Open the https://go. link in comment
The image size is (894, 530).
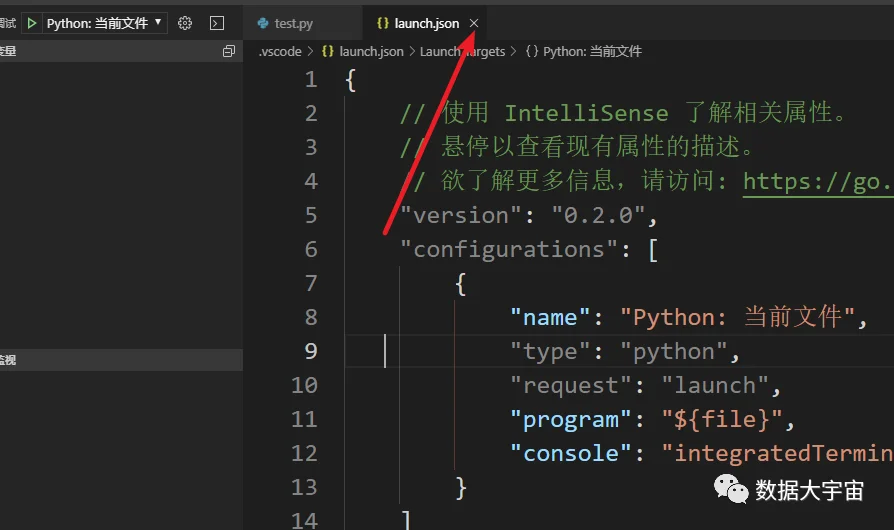tap(818, 182)
